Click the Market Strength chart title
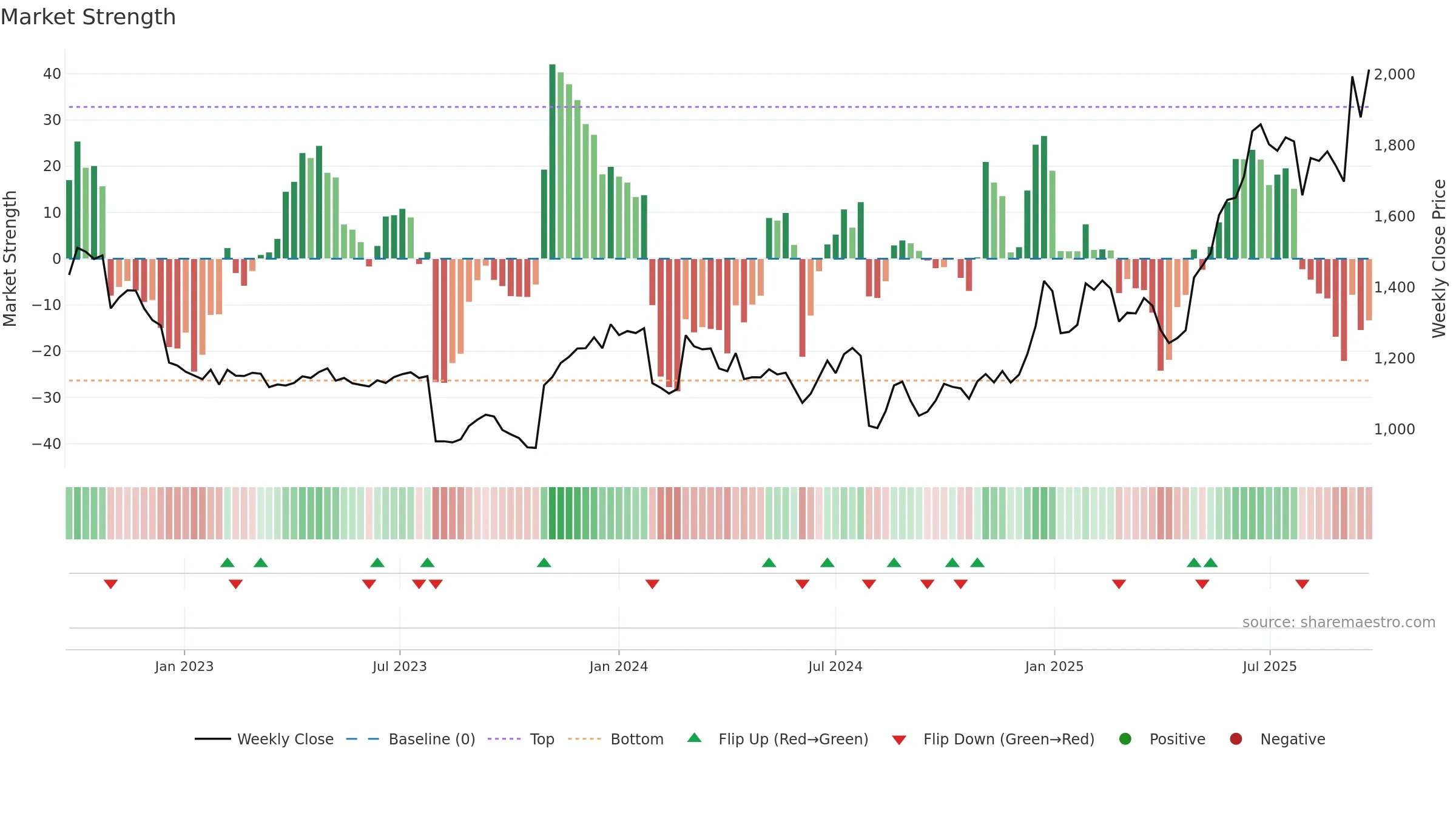1456x819 pixels. 88,17
